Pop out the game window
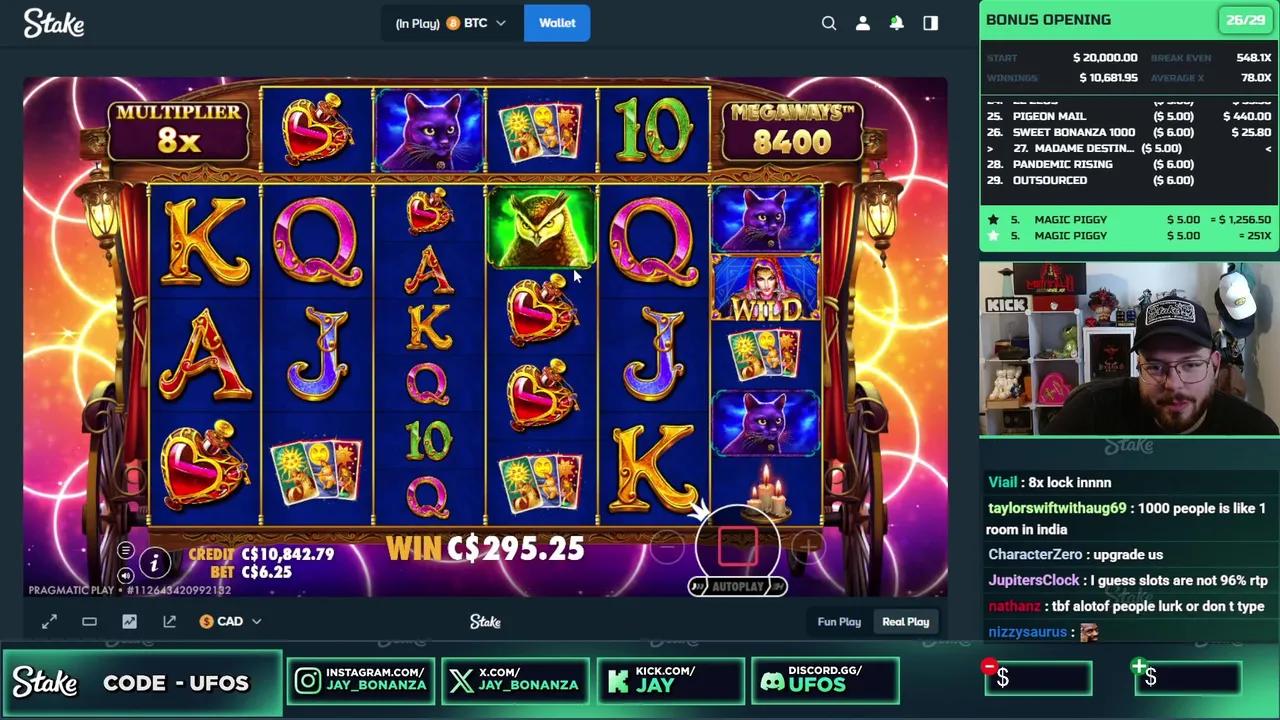The height and width of the screenshot is (720, 1280). tap(169, 622)
